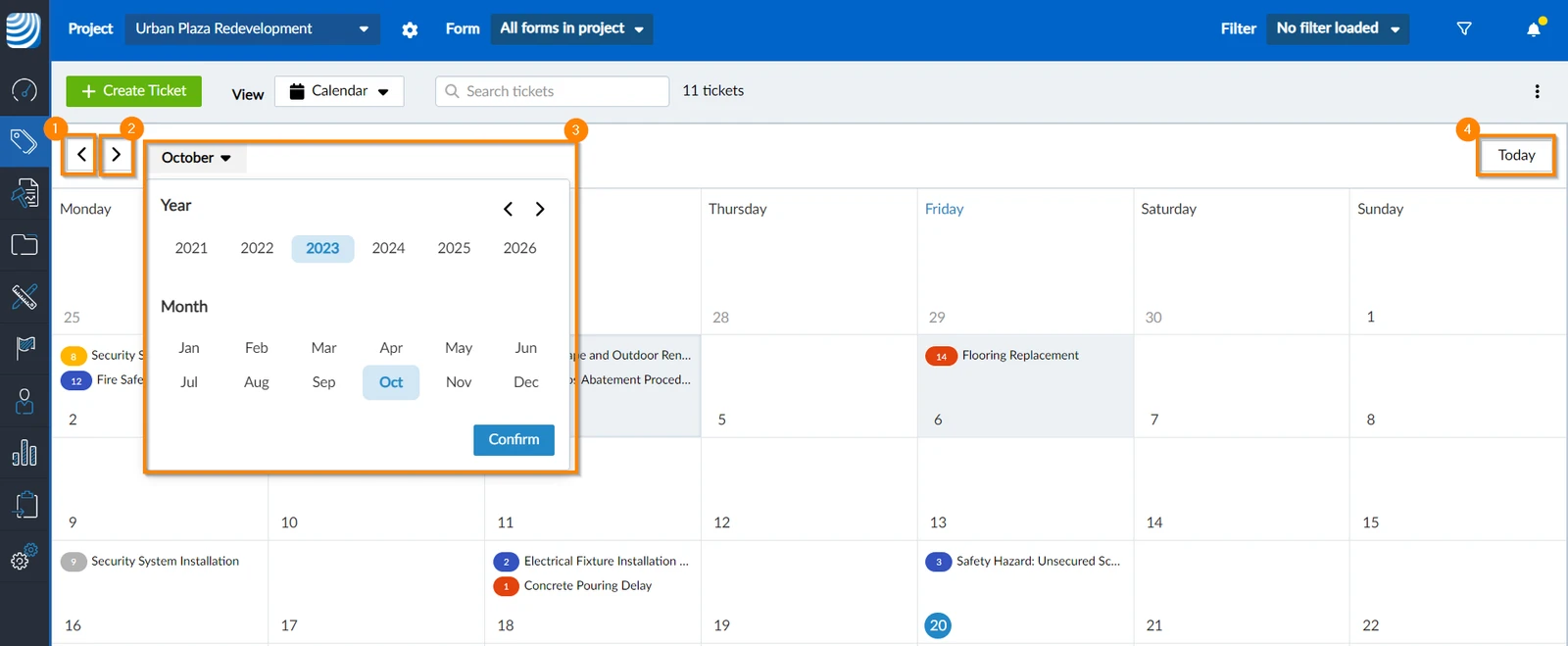Click the highlighted date 20
Viewport: 1568px width, 646px height.
pyautogui.click(x=938, y=625)
